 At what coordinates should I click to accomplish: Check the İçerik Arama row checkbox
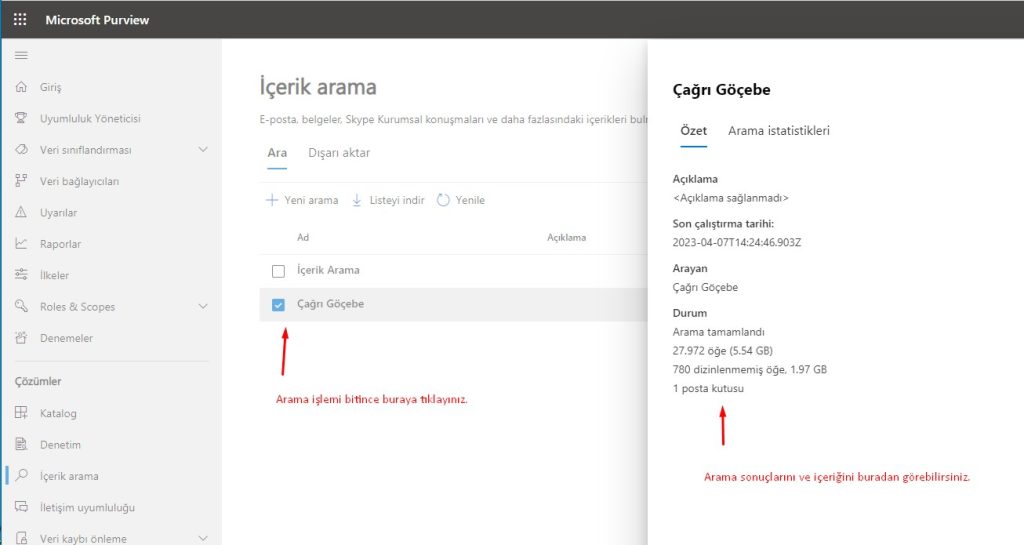pos(278,271)
